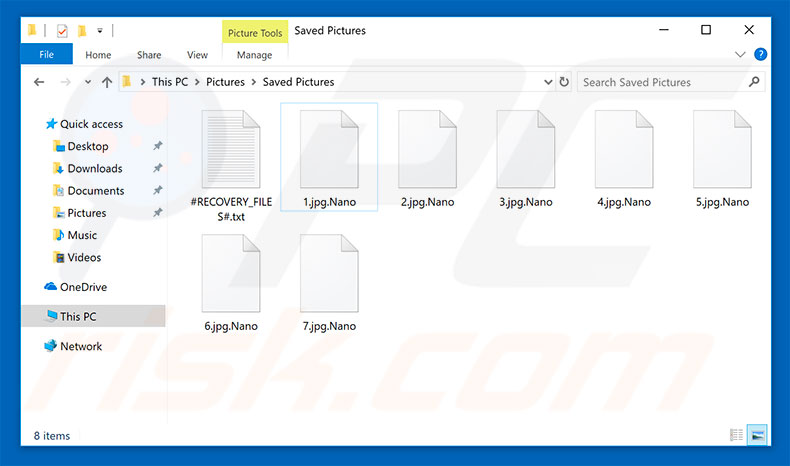
Task: Open the Customize Quick Access Toolbar dropdown
Action: point(100,31)
